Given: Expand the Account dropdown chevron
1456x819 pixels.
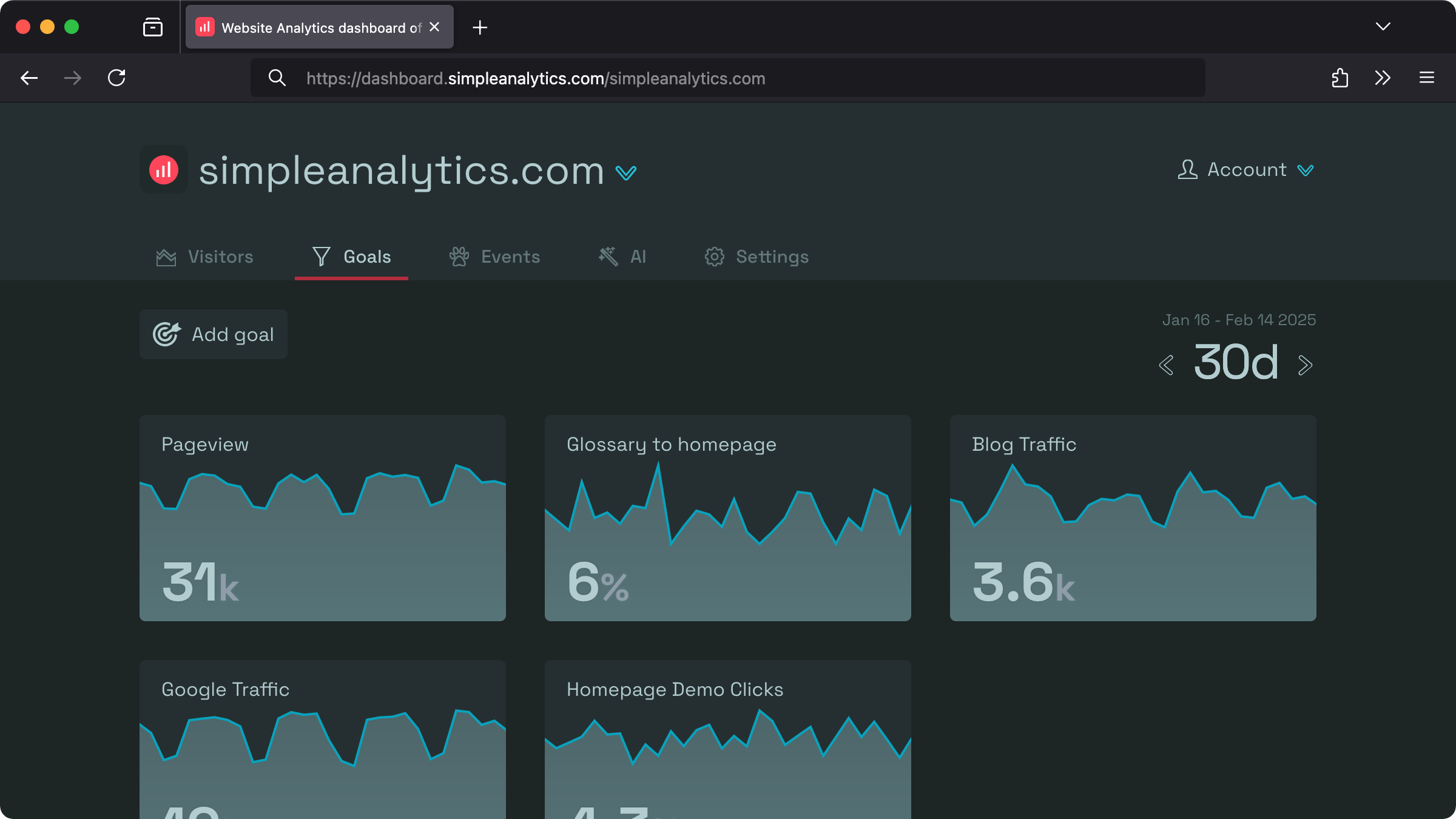Looking at the screenshot, I should pyautogui.click(x=1306, y=170).
